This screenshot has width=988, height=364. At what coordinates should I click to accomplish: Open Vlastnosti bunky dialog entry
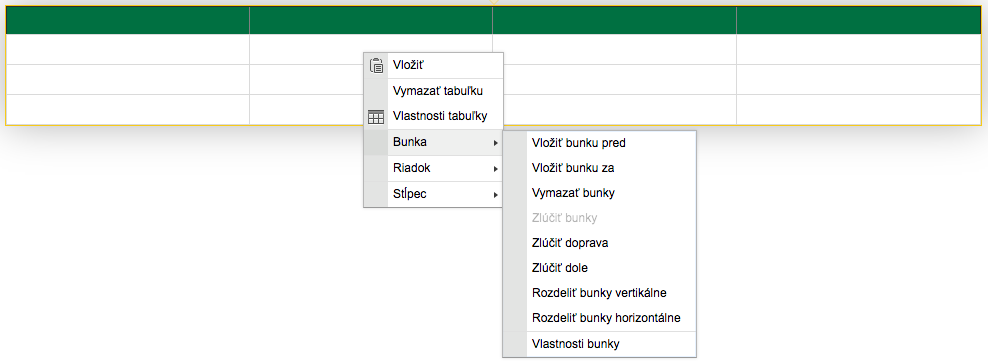[x=600, y=344]
